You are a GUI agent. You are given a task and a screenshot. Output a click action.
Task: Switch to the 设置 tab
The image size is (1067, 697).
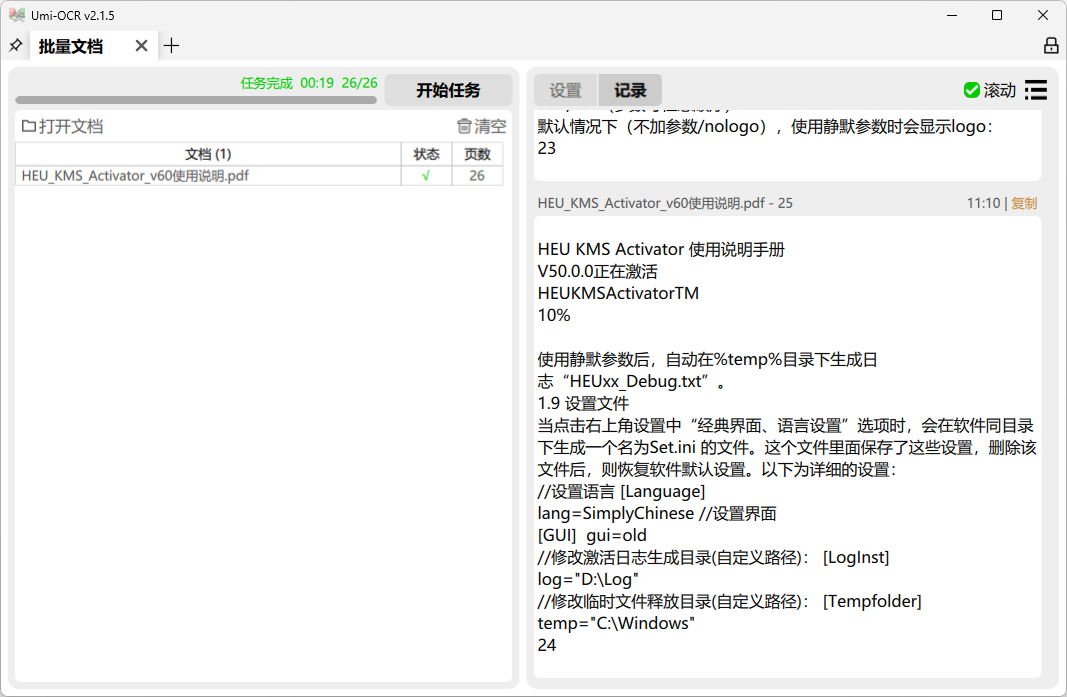(x=565, y=90)
